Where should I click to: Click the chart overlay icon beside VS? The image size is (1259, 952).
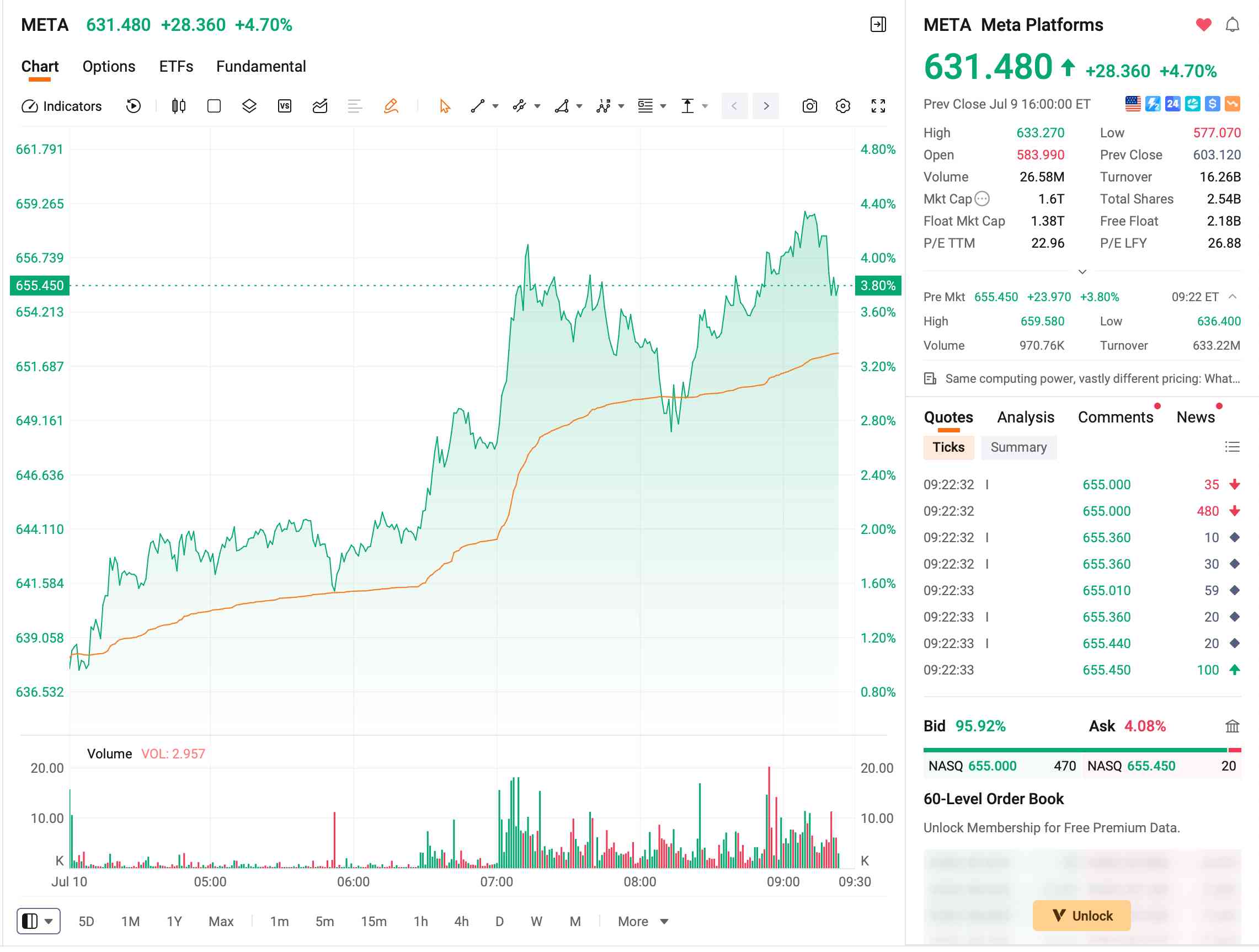pyautogui.click(x=320, y=106)
